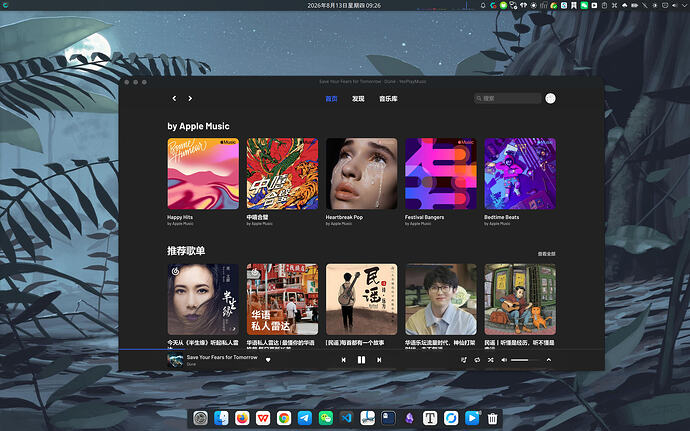Click the Festival Bangers title link
The width and height of the screenshot is (690, 431).
point(424,217)
